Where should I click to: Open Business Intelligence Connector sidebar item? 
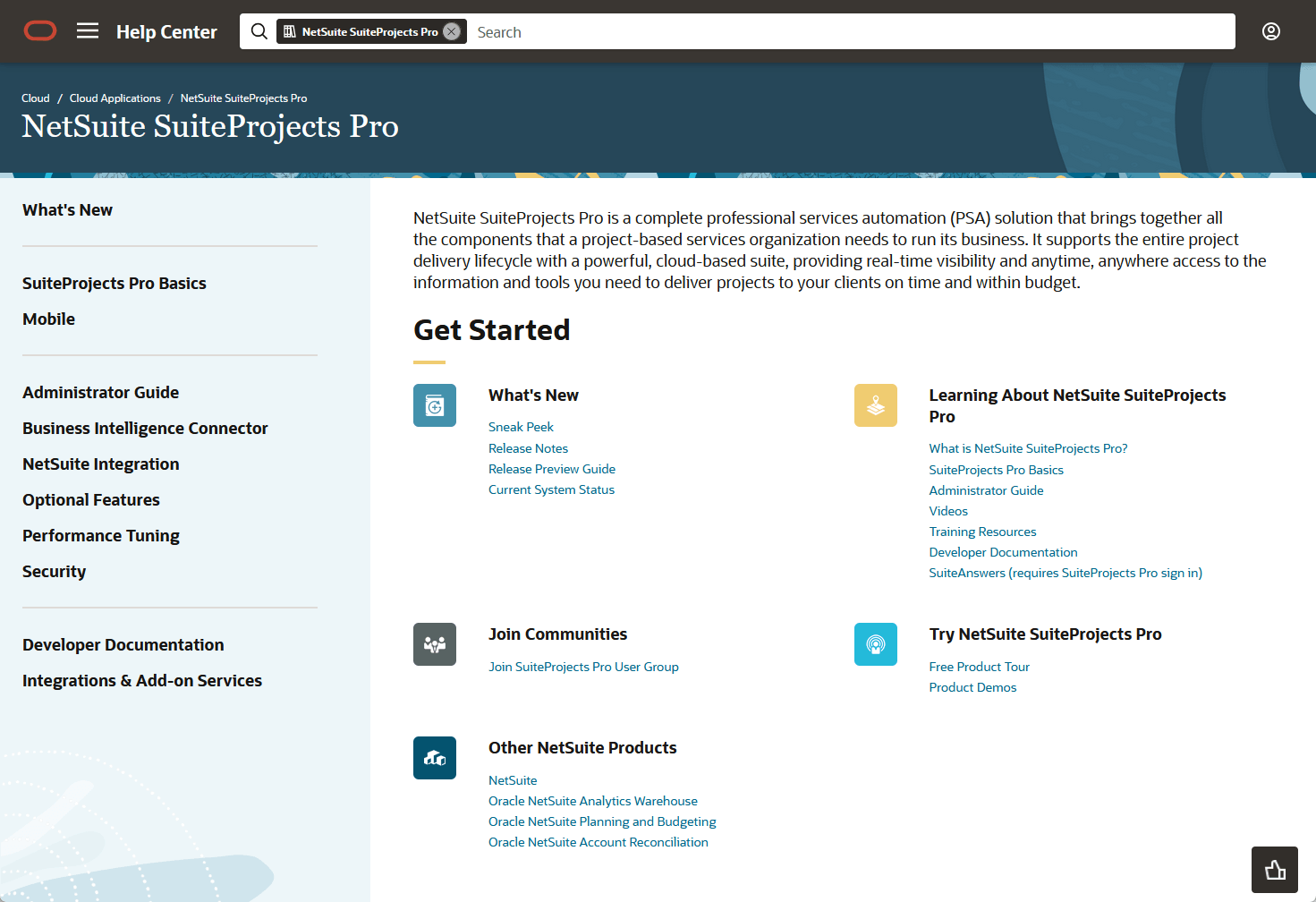pos(145,429)
